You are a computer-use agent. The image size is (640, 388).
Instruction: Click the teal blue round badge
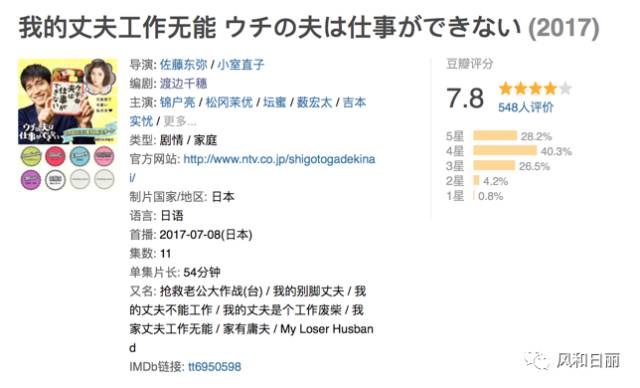point(80,156)
